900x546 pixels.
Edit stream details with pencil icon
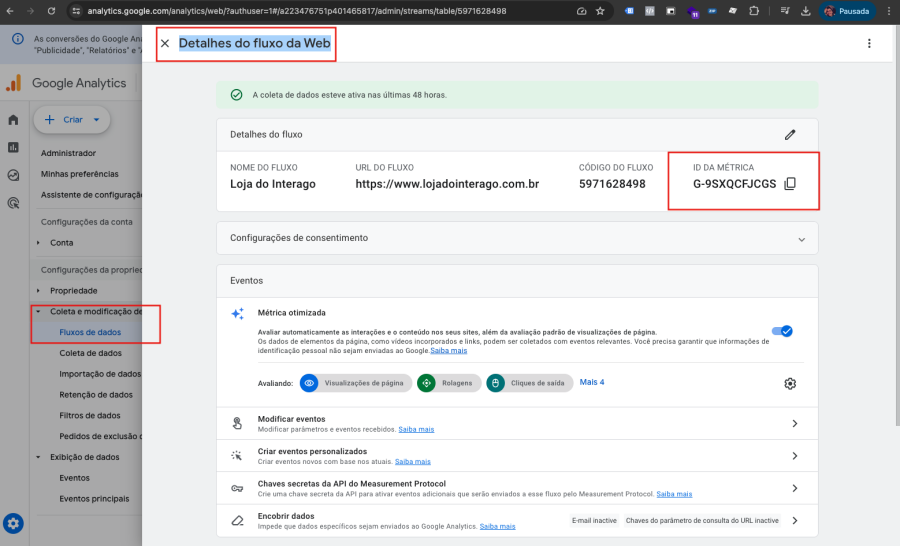tap(790, 134)
